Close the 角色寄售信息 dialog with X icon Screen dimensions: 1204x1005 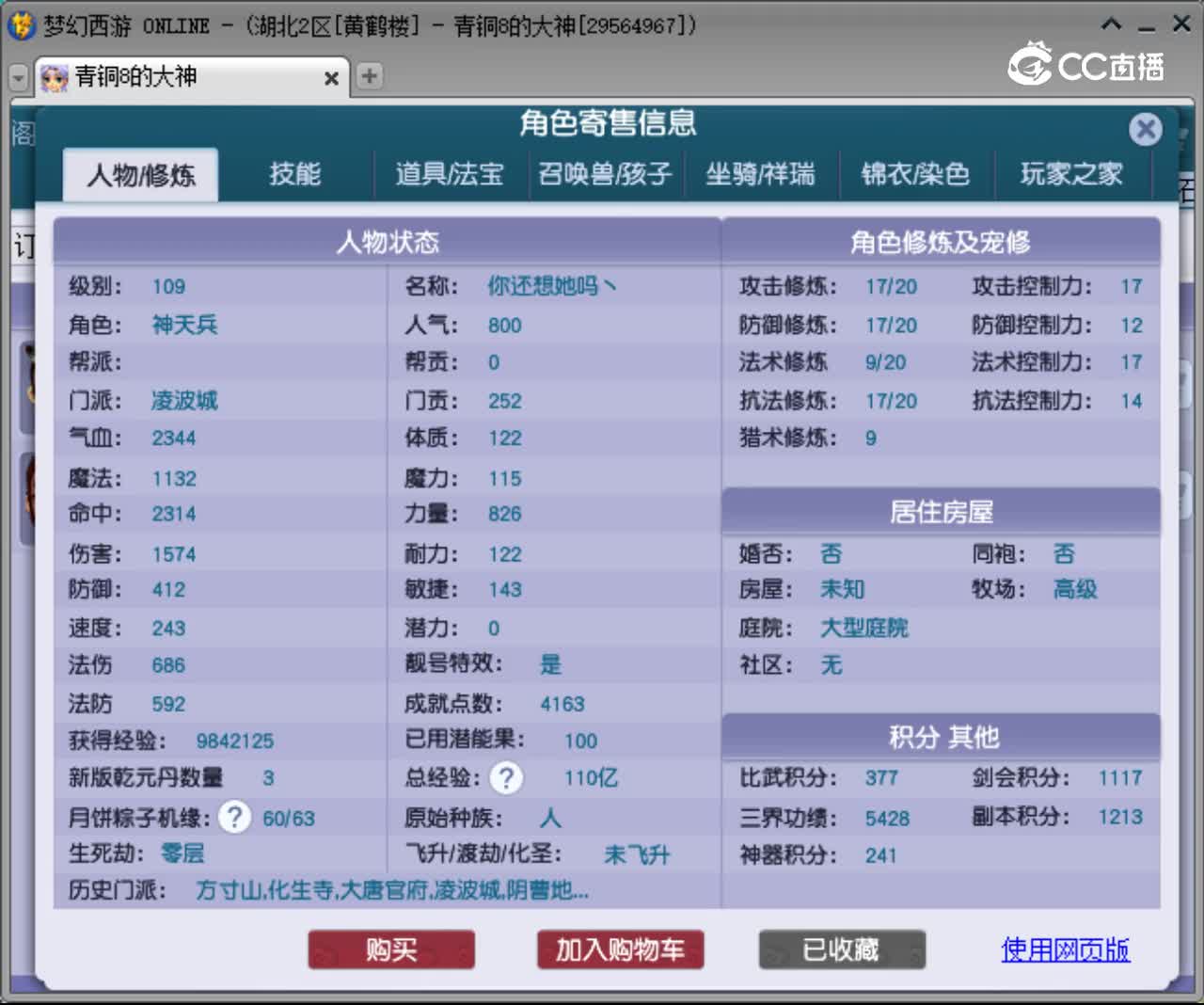1145,129
